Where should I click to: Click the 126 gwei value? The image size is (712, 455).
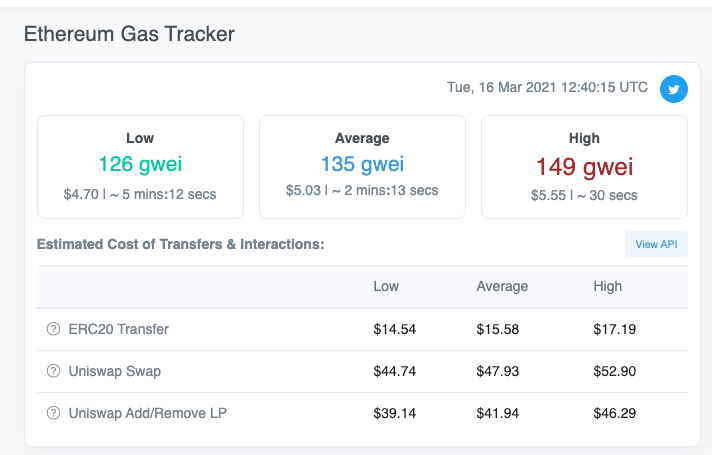tap(140, 164)
